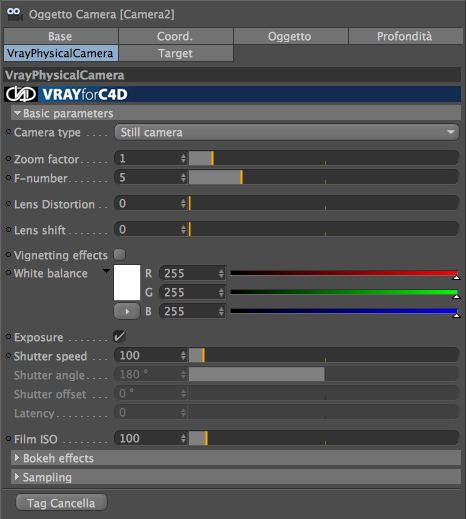Click the blue channel gradient slider

coord(345,312)
